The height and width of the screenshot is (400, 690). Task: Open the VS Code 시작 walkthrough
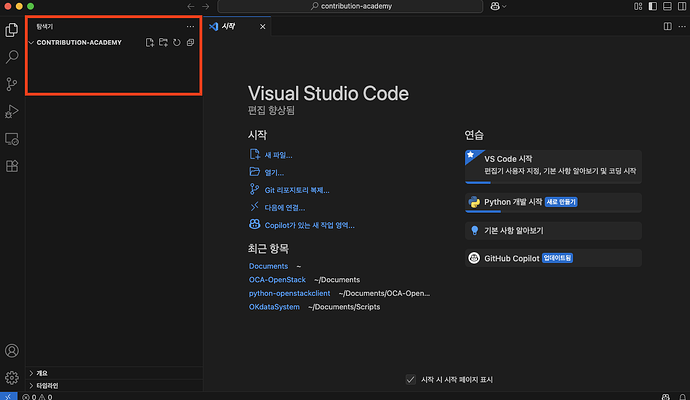tap(553, 166)
